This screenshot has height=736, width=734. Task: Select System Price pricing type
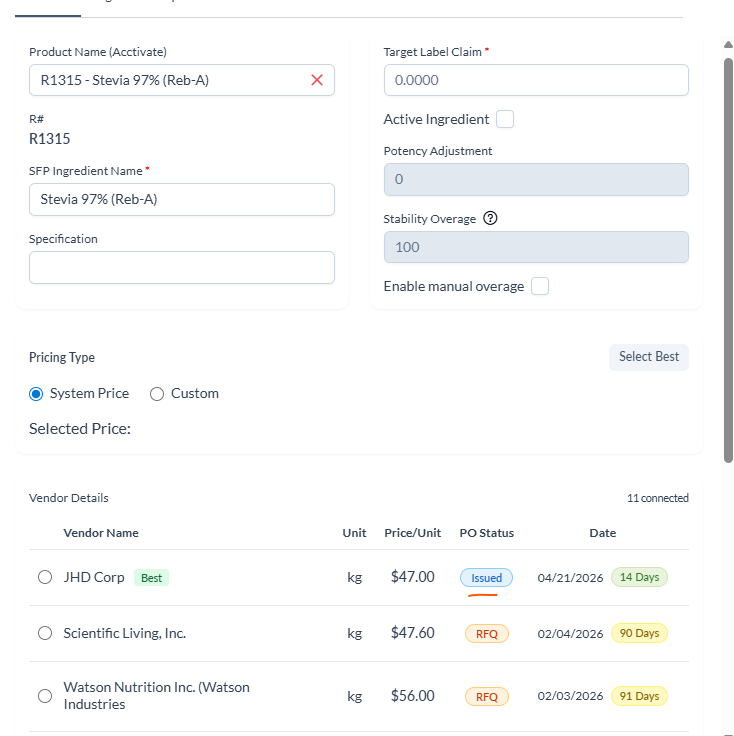pyautogui.click(x=36, y=394)
